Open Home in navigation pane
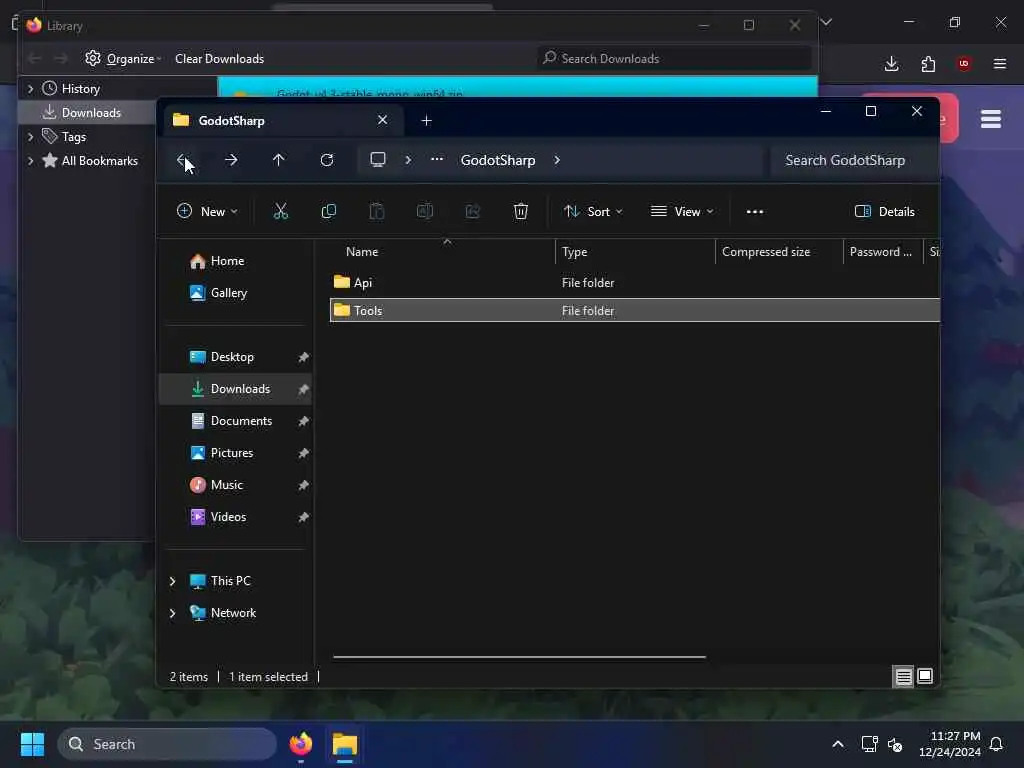This screenshot has width=1024, height=768. click(x=227, y=261)
